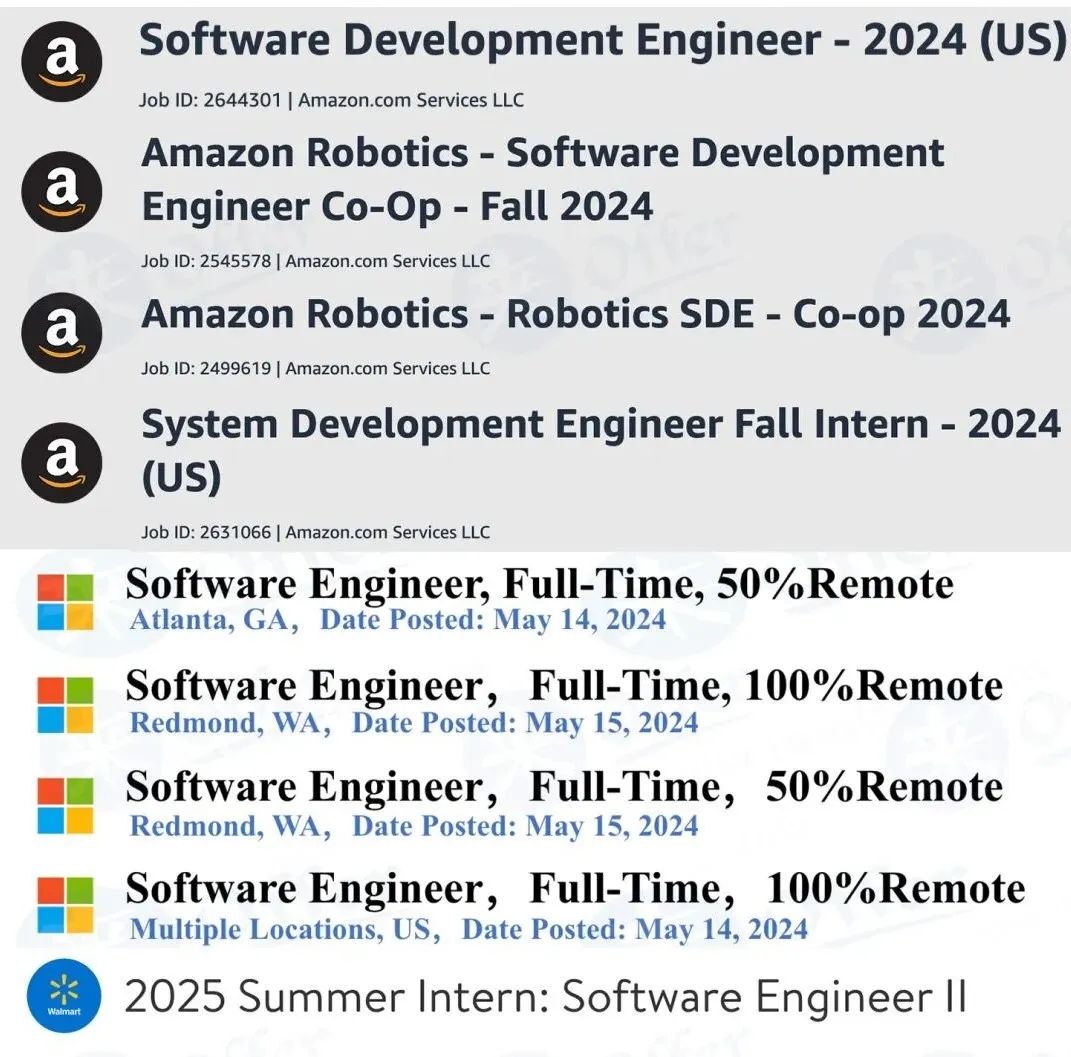Screen dimensions: 1071x1057
Task: Open Amazon Robotics - Robotics SDE Co-op 2024
Action: coord(575,314)
